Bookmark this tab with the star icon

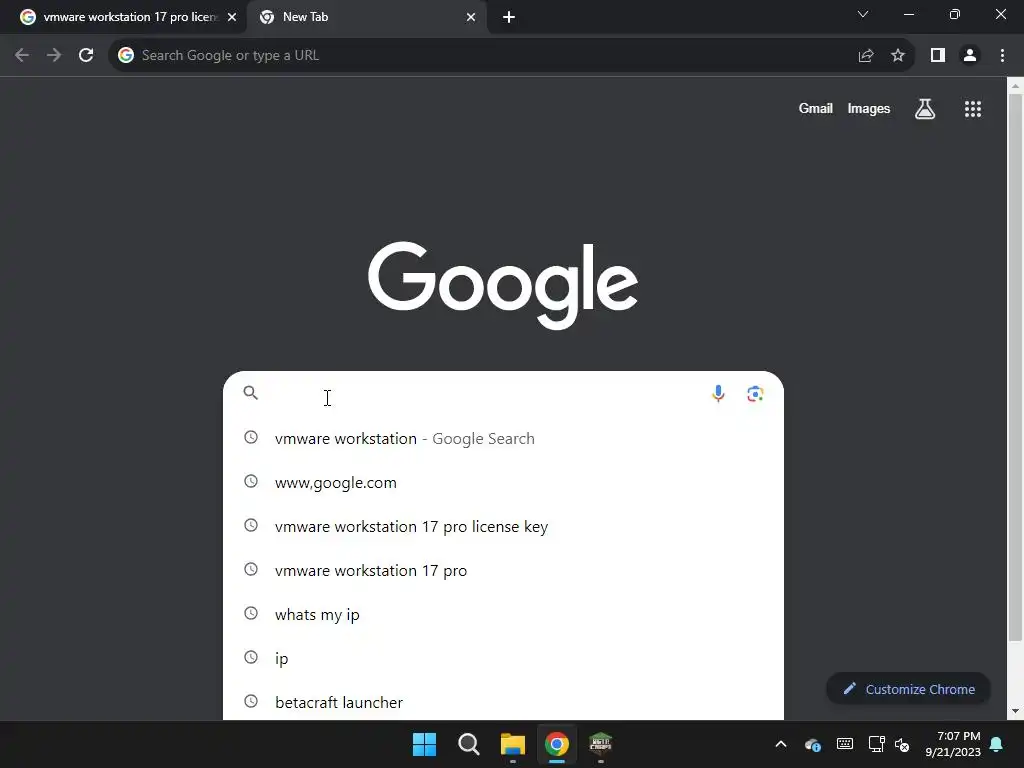point(898,56)
